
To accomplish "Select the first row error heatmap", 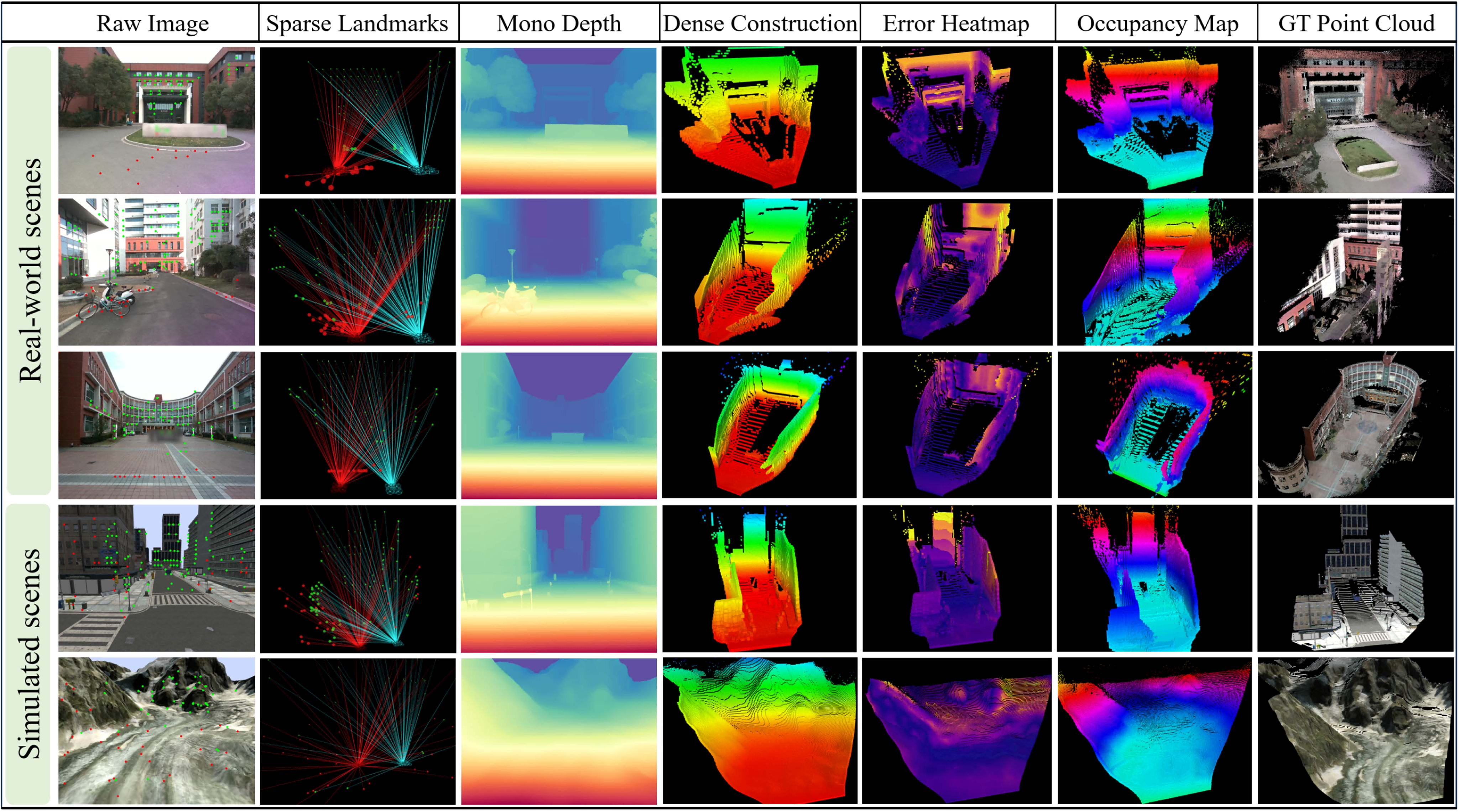I will pyautogui.click(x=957, y=120).
